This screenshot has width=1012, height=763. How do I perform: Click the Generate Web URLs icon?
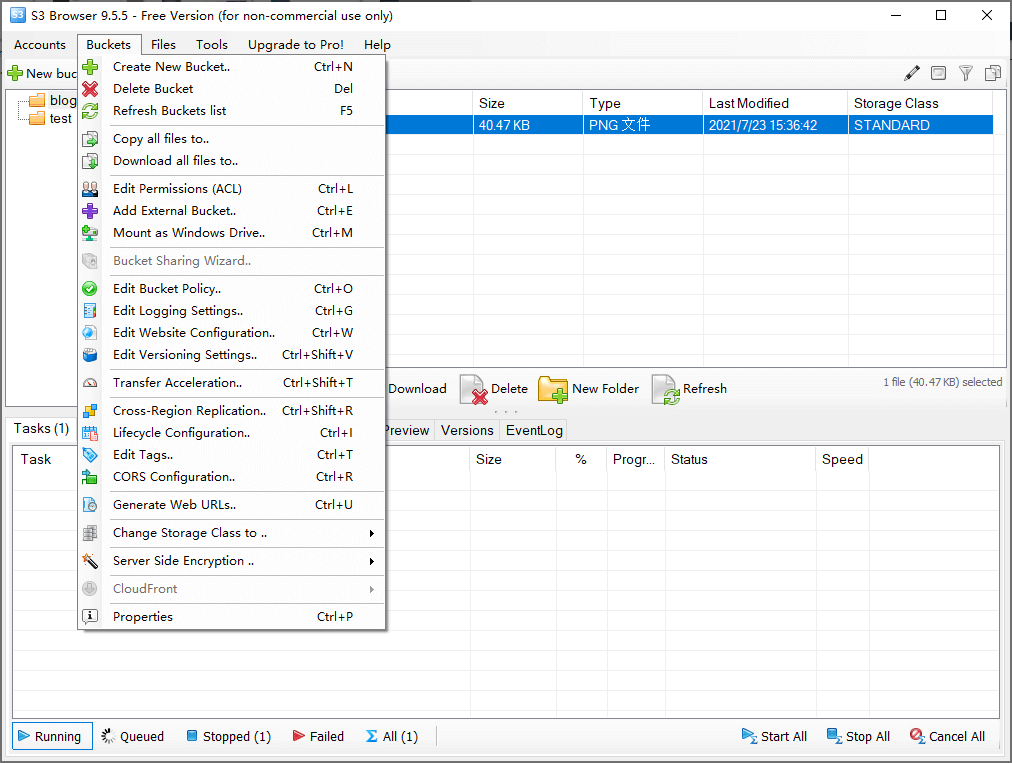(x=90, y=505)
